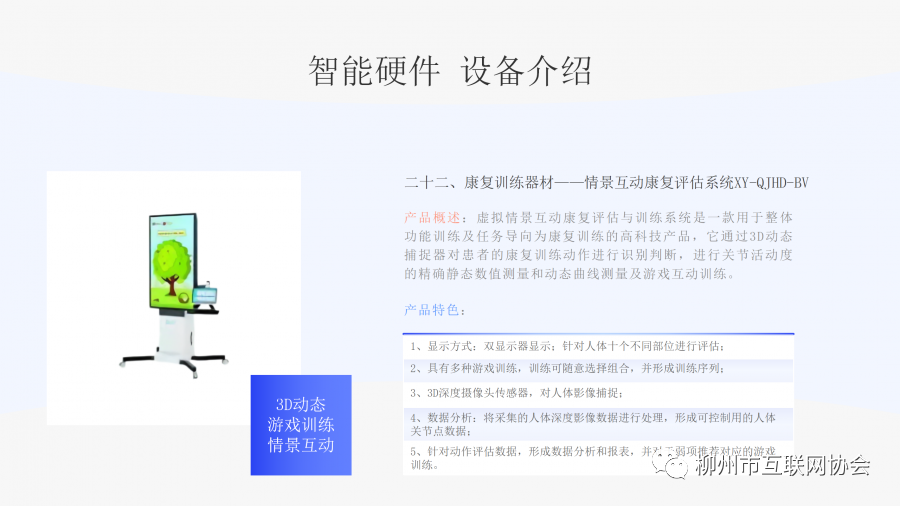Select feature row 5、针对动作评估数据

coord(598,458)
